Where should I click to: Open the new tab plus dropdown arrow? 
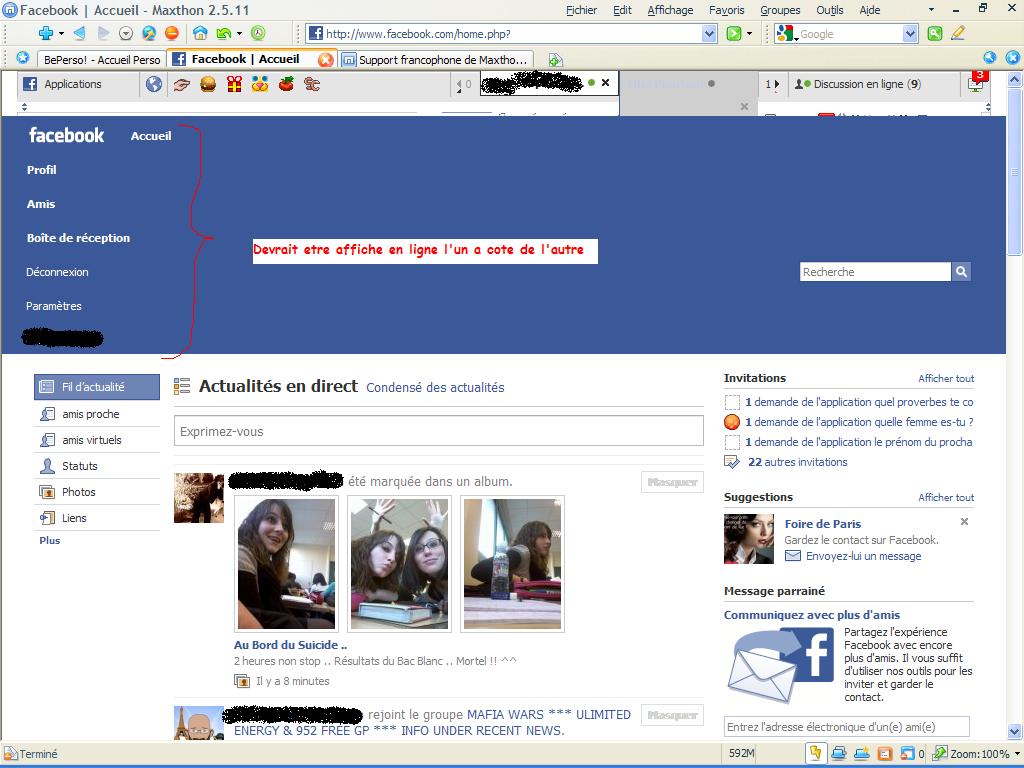click(x=61, y=33)
